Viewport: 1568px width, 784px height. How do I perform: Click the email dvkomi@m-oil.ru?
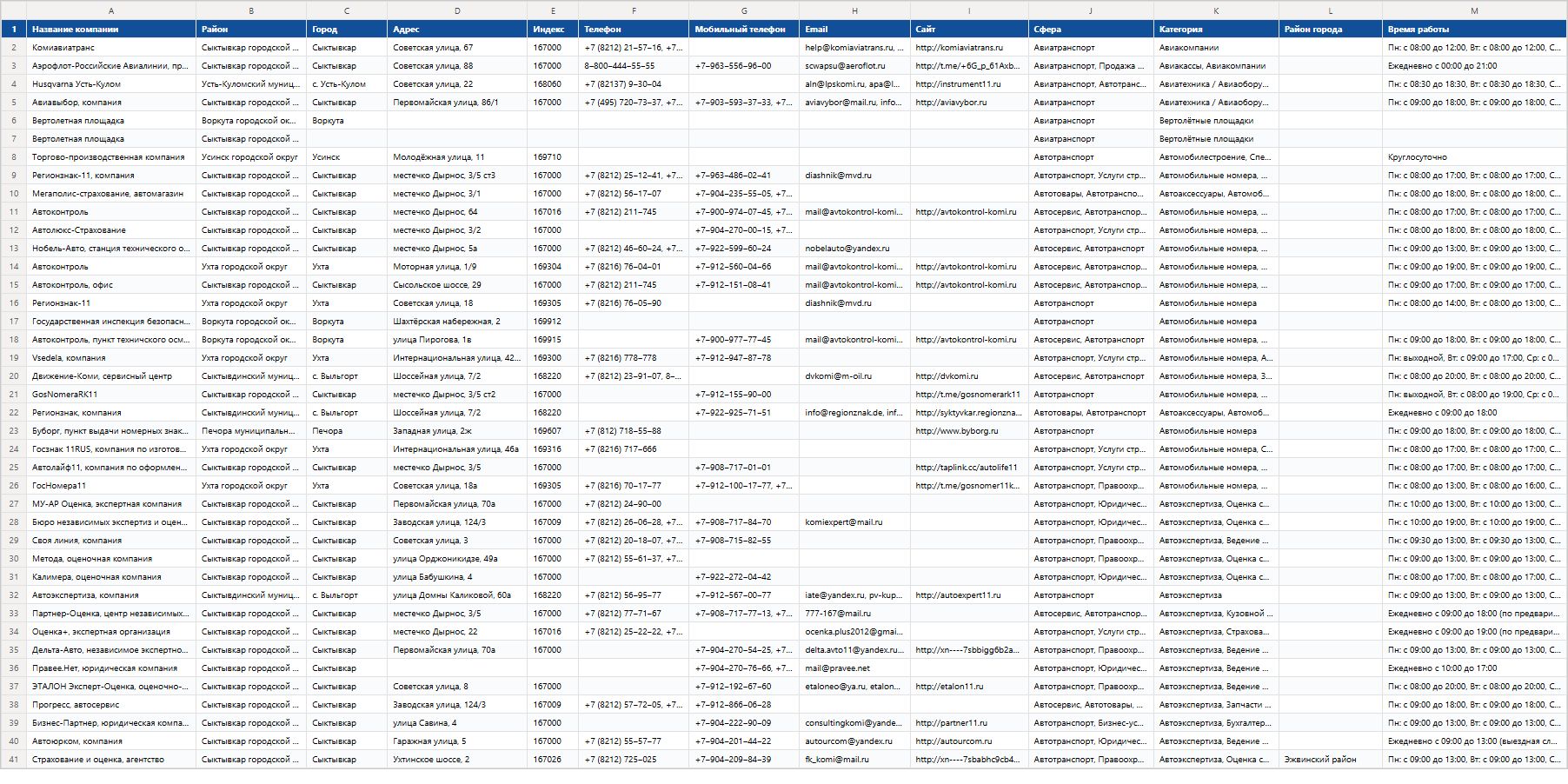point(854,376)
